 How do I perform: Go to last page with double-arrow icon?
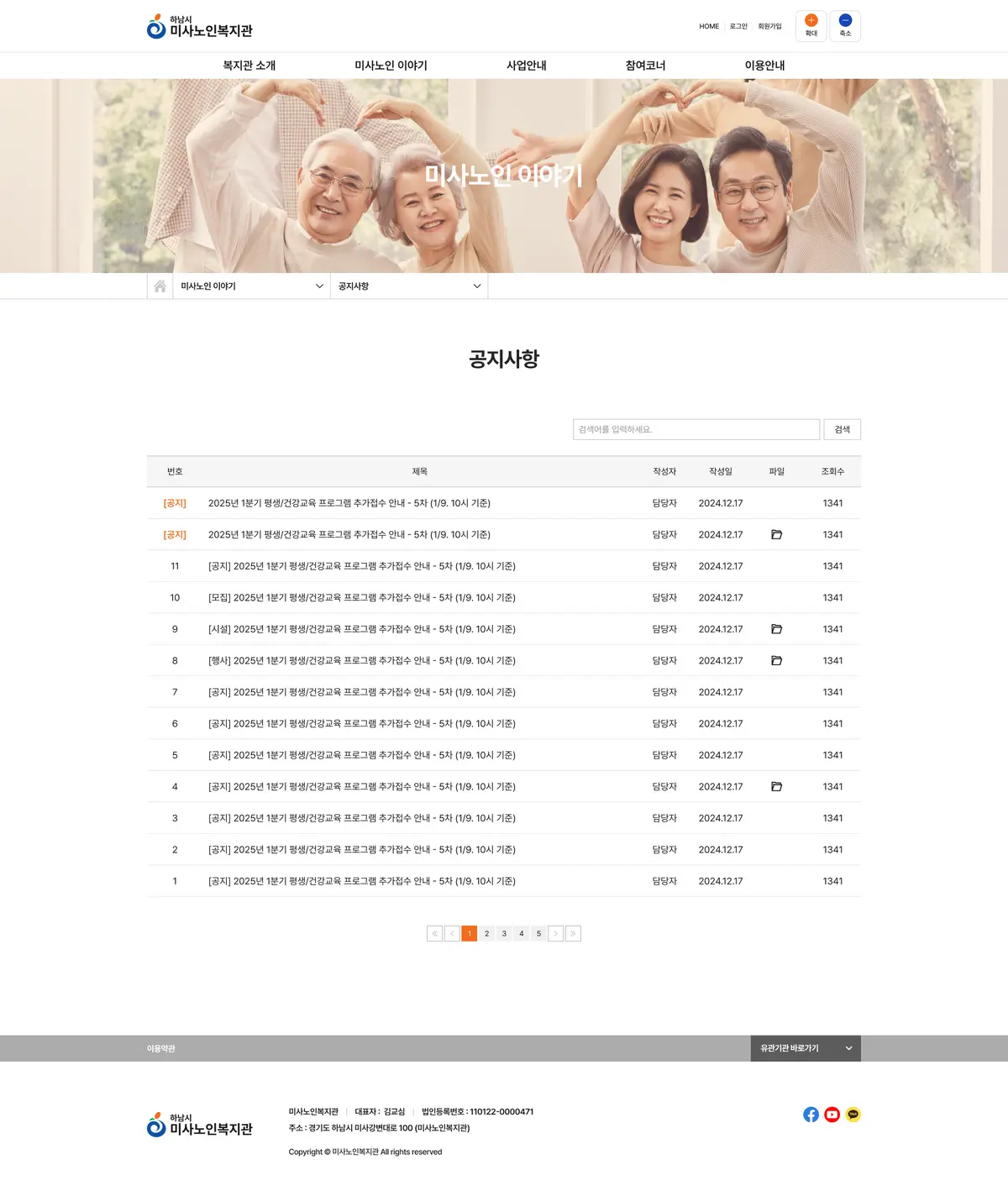coord(573,933)
